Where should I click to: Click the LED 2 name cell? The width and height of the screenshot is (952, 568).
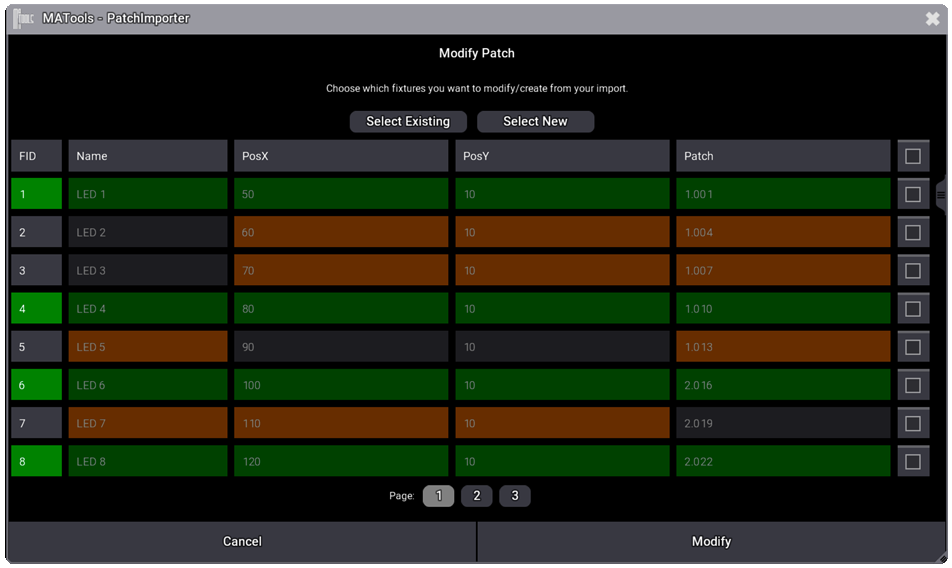148,232
